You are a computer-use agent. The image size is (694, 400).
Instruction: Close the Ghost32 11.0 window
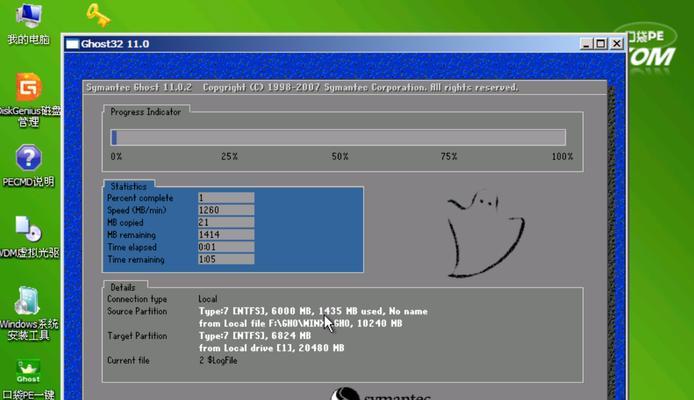coord(617,43)
